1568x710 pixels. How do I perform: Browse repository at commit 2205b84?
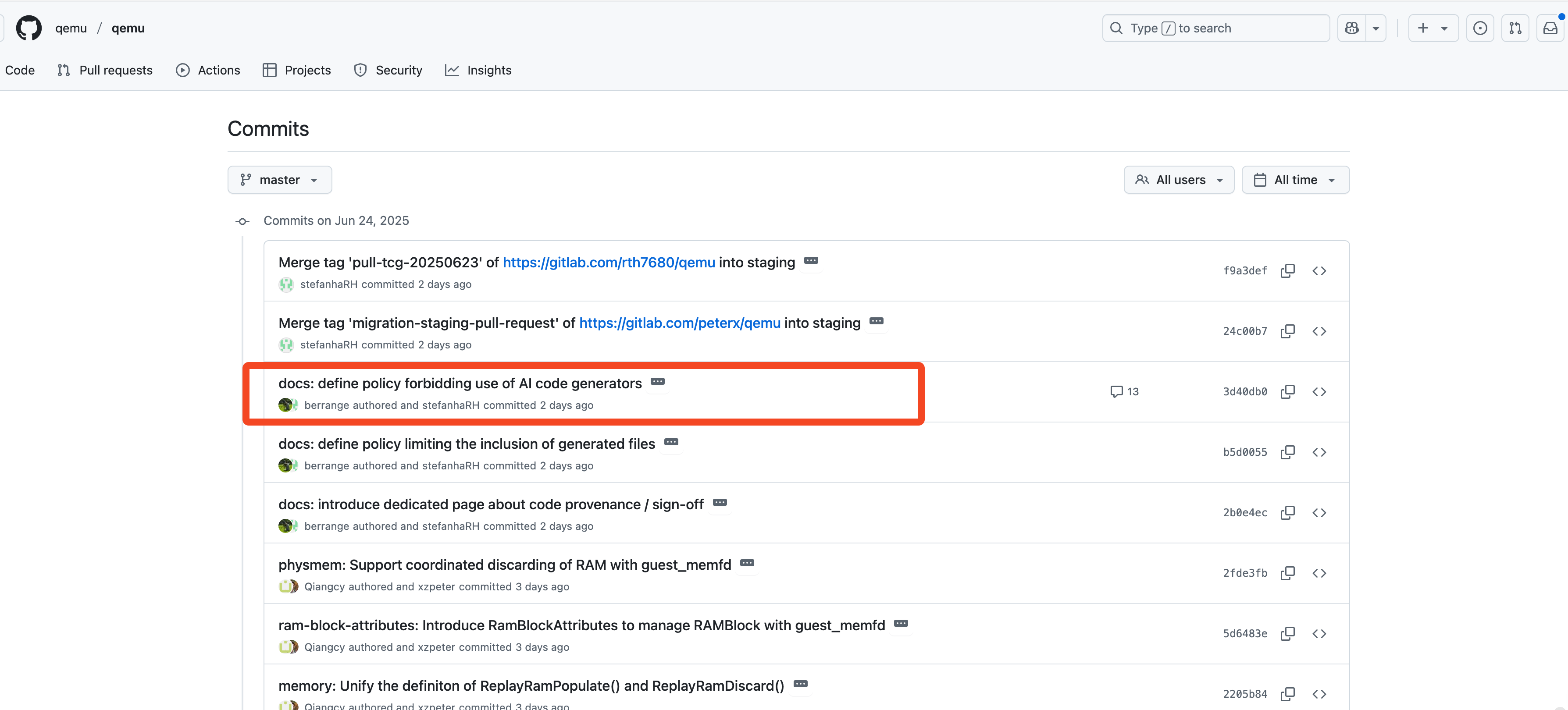pyautogui.click(x=1319, y=694)
